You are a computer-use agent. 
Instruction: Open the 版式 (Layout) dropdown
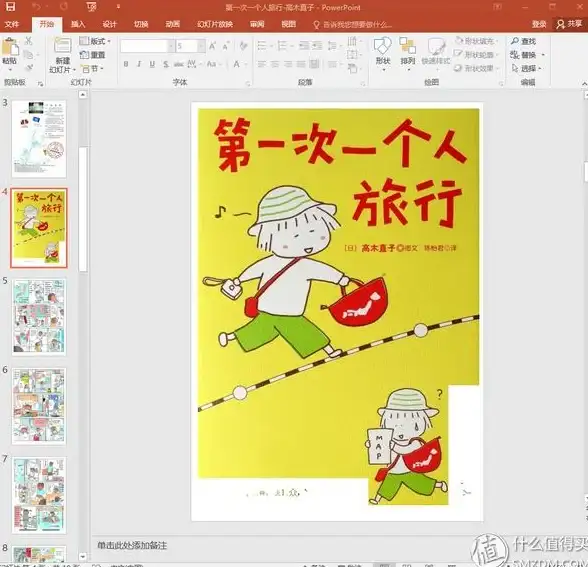[96, 41]
